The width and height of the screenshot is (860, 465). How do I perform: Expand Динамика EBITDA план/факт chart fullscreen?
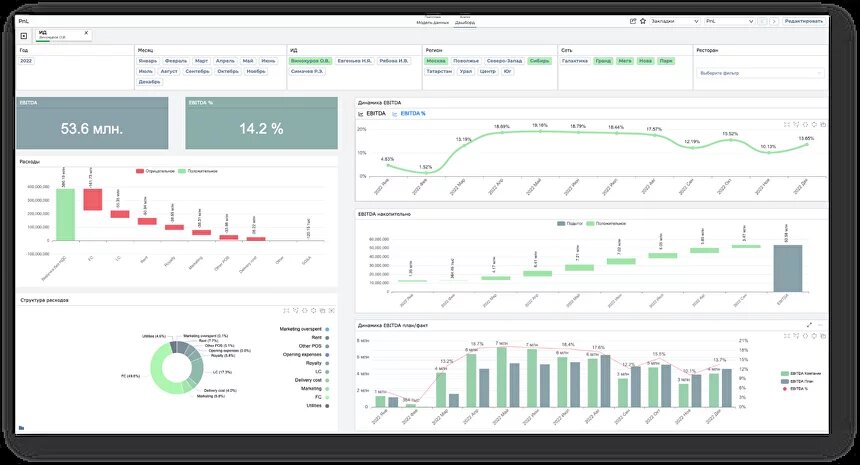pyautogui.click(x=809, y=325)
